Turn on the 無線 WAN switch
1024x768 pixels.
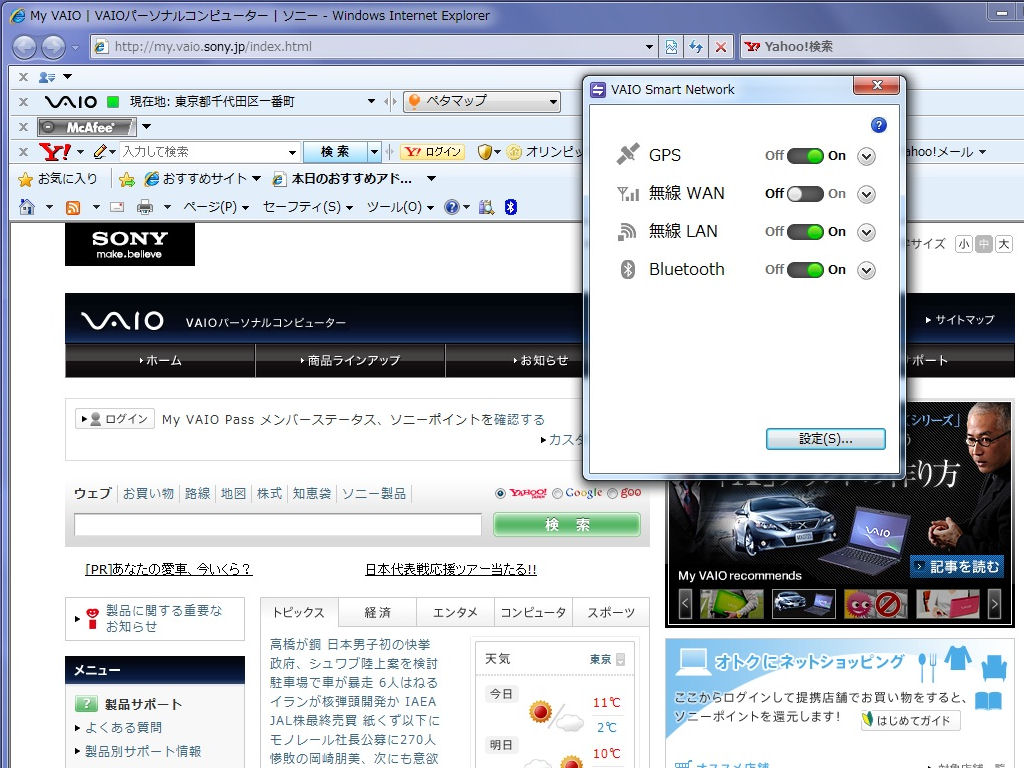[805, 193]
